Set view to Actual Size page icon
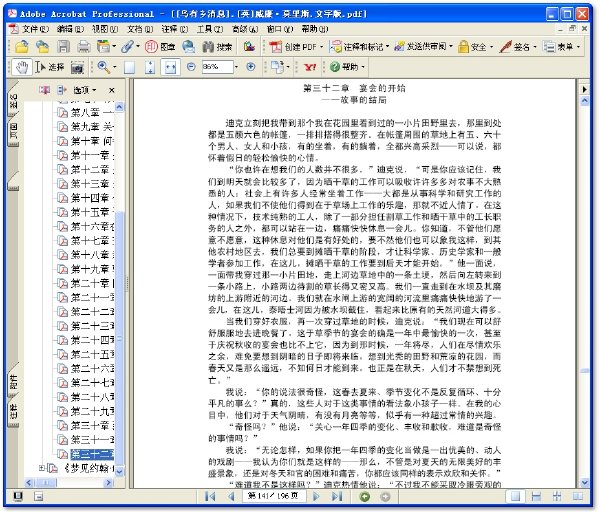The height and width of the screenshot is (514, 600). (x=130, y=67)
